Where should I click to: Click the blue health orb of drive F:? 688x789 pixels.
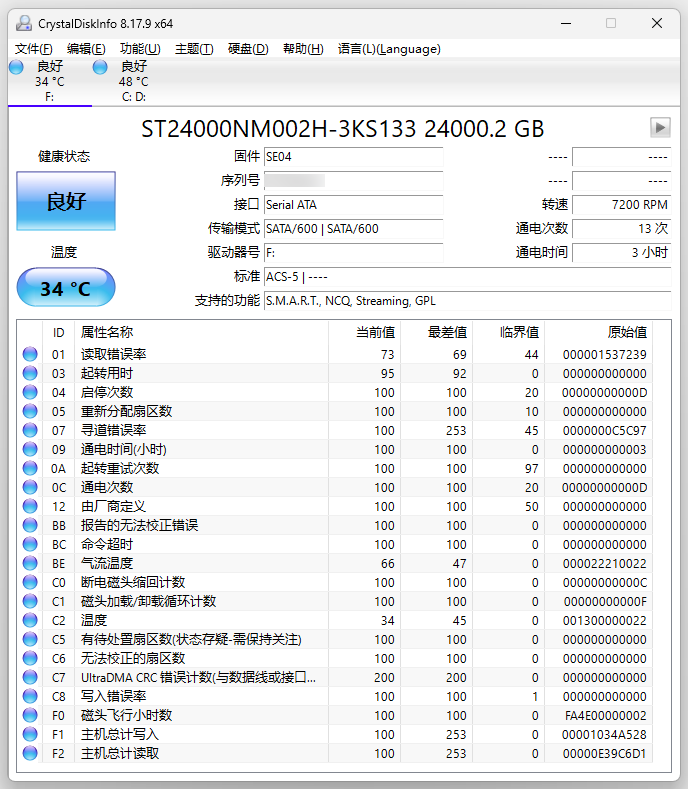(x=16, y=67)
